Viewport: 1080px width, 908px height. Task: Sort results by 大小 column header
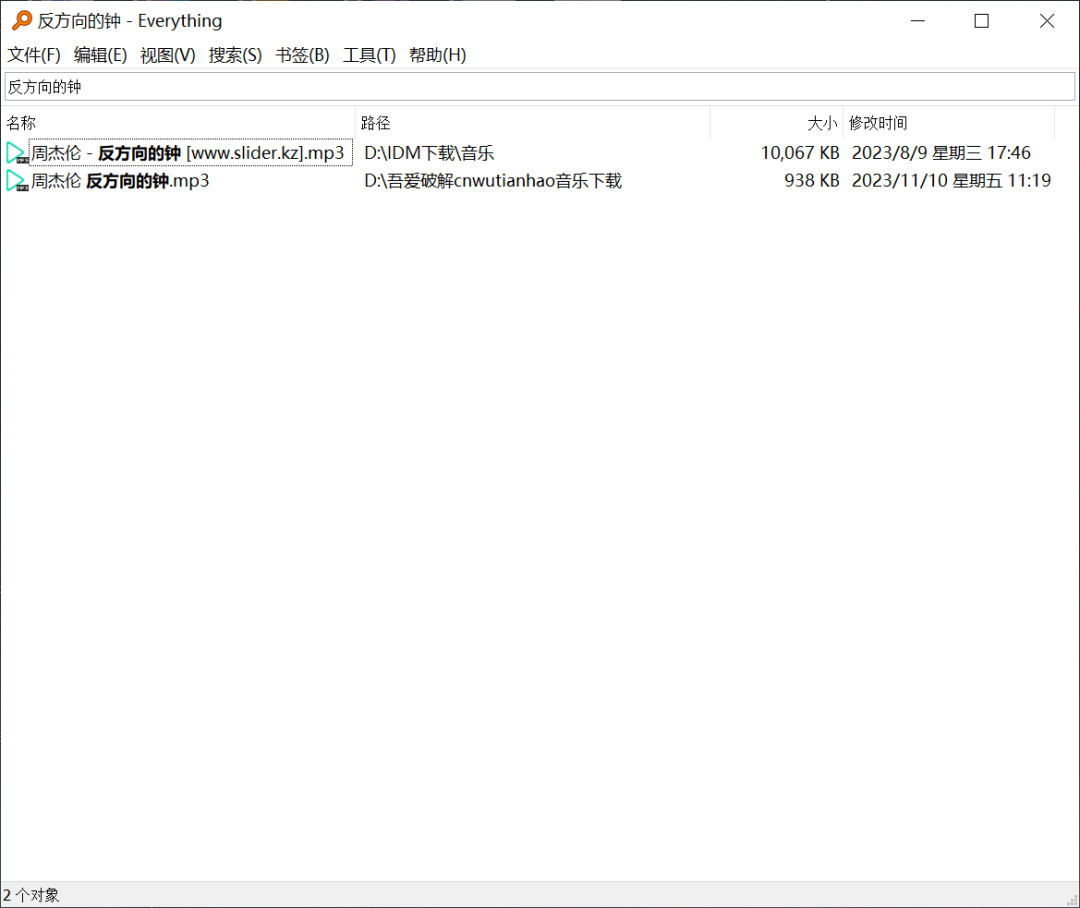776,123
